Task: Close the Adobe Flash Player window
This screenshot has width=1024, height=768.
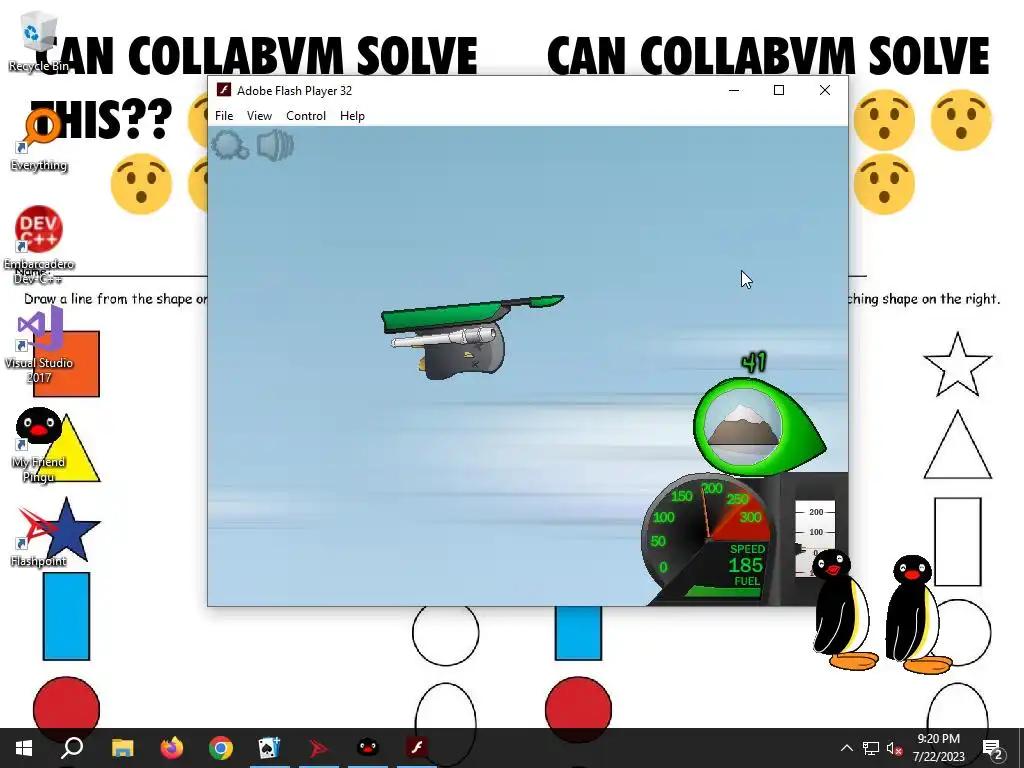Action: [825, 90]
